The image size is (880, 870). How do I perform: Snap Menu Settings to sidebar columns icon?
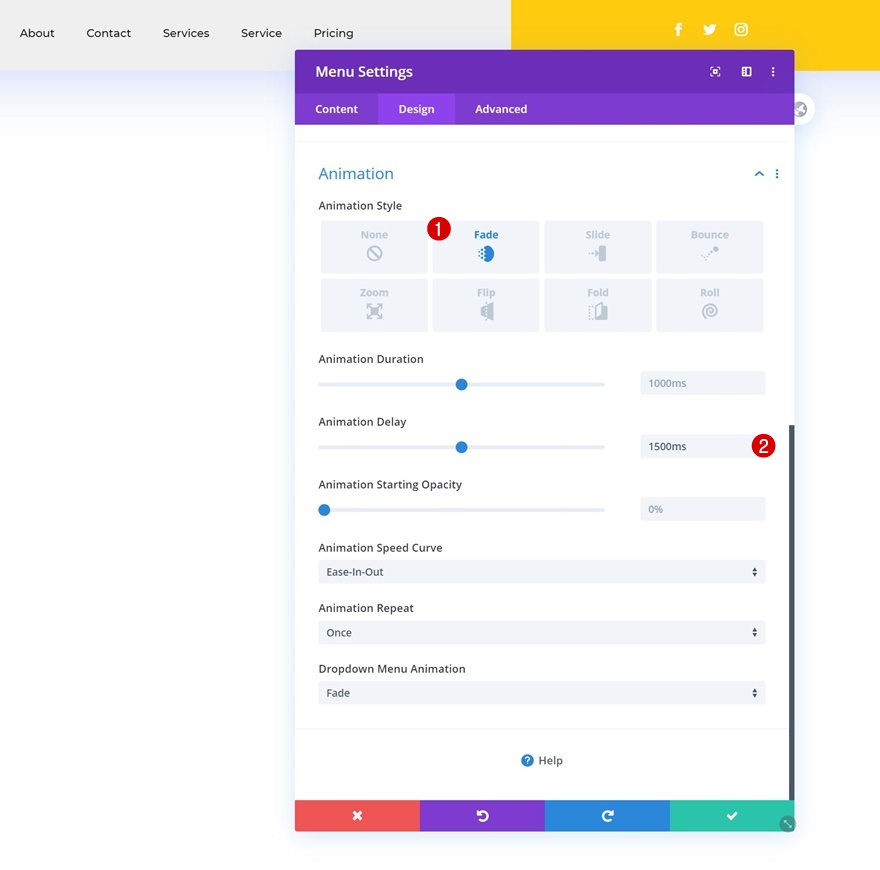click(746, 71)
